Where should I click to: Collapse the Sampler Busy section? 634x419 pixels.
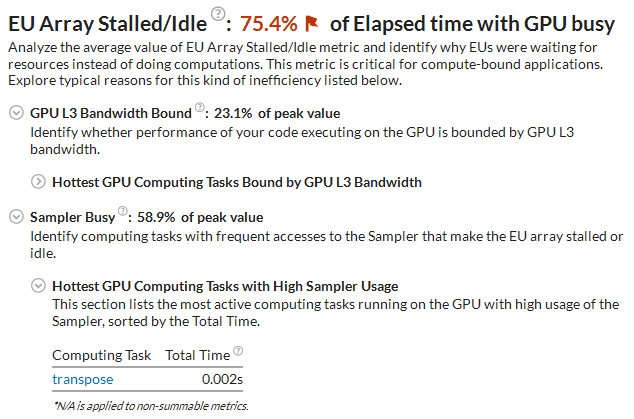15,215
